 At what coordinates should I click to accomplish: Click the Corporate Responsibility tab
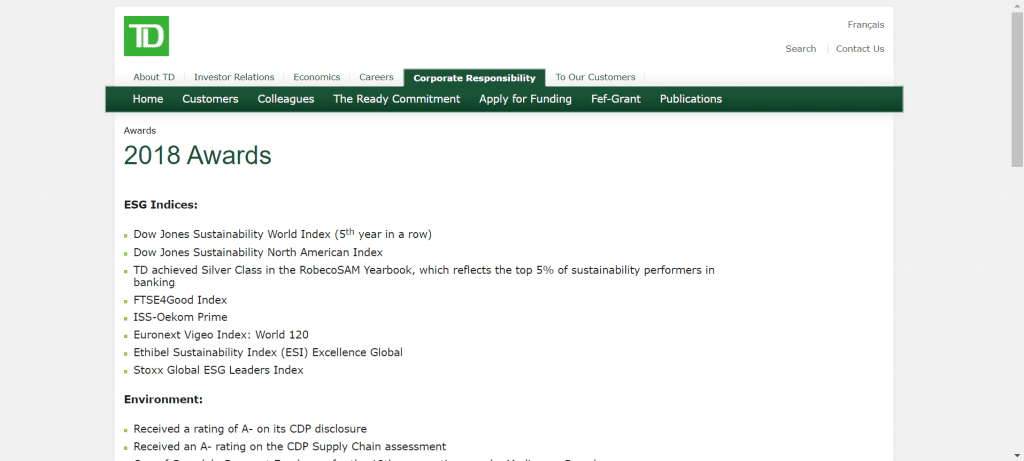(474, 78)
